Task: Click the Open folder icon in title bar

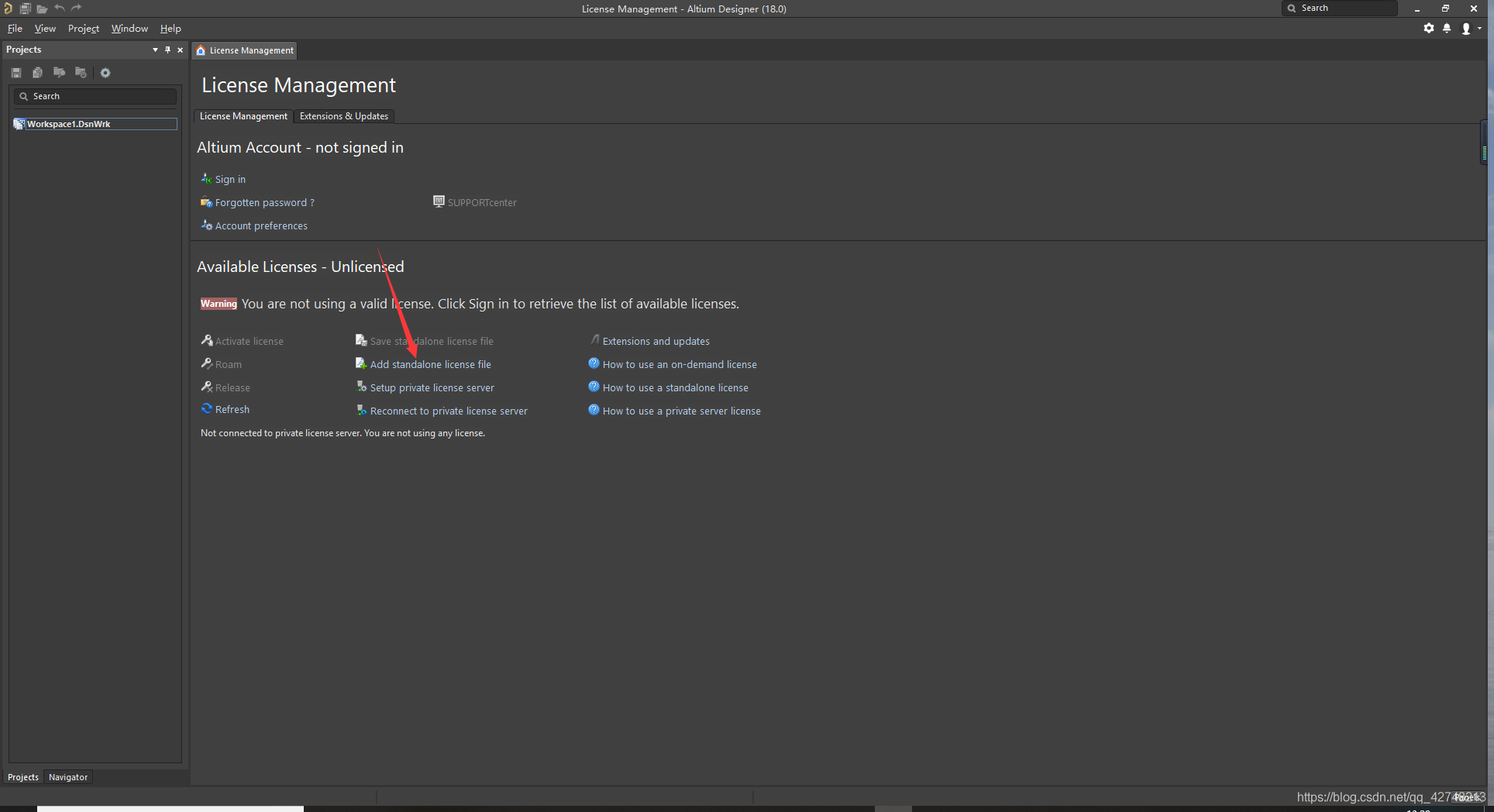Action: (x=42, y=9)
